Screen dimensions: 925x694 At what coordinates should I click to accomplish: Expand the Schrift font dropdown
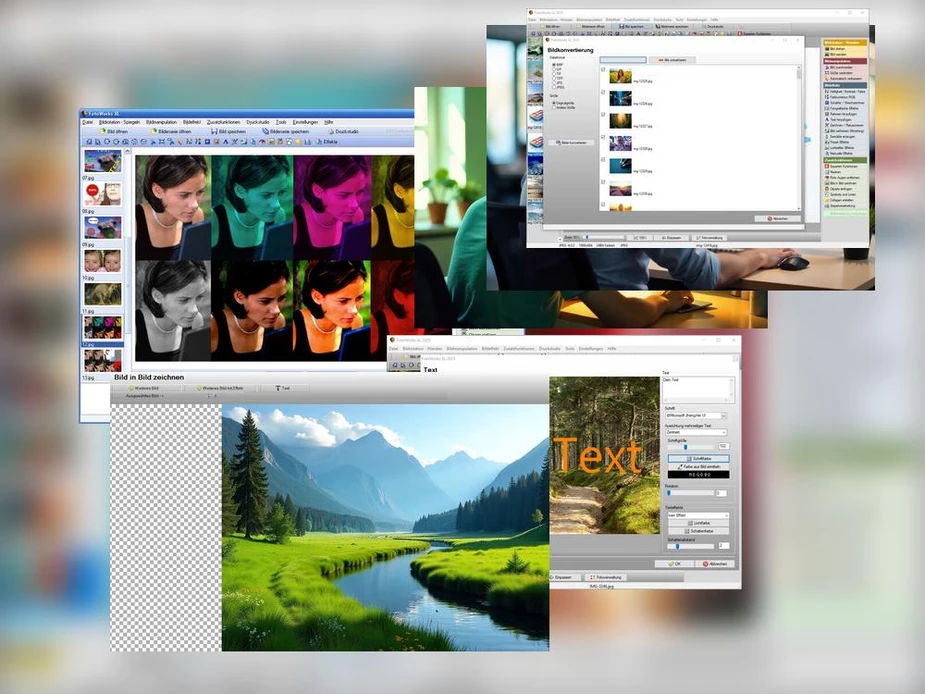(695, 415)
